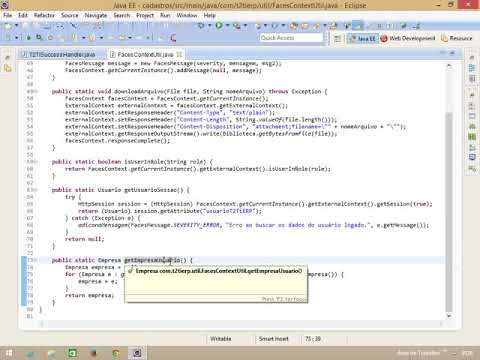Image resolution: width=480 pixels, height=360 pixels.
Task: Switch to the Java EE perspective
Action: [x=362, y=38]
